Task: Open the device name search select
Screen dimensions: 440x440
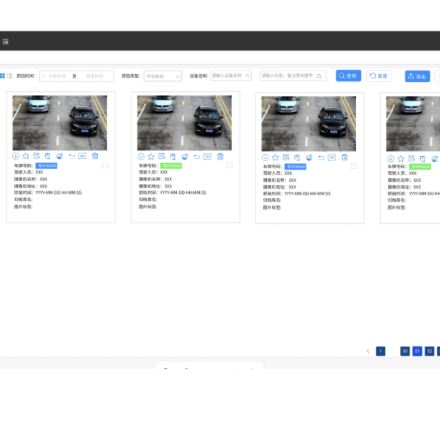Action: coord(231,76)
